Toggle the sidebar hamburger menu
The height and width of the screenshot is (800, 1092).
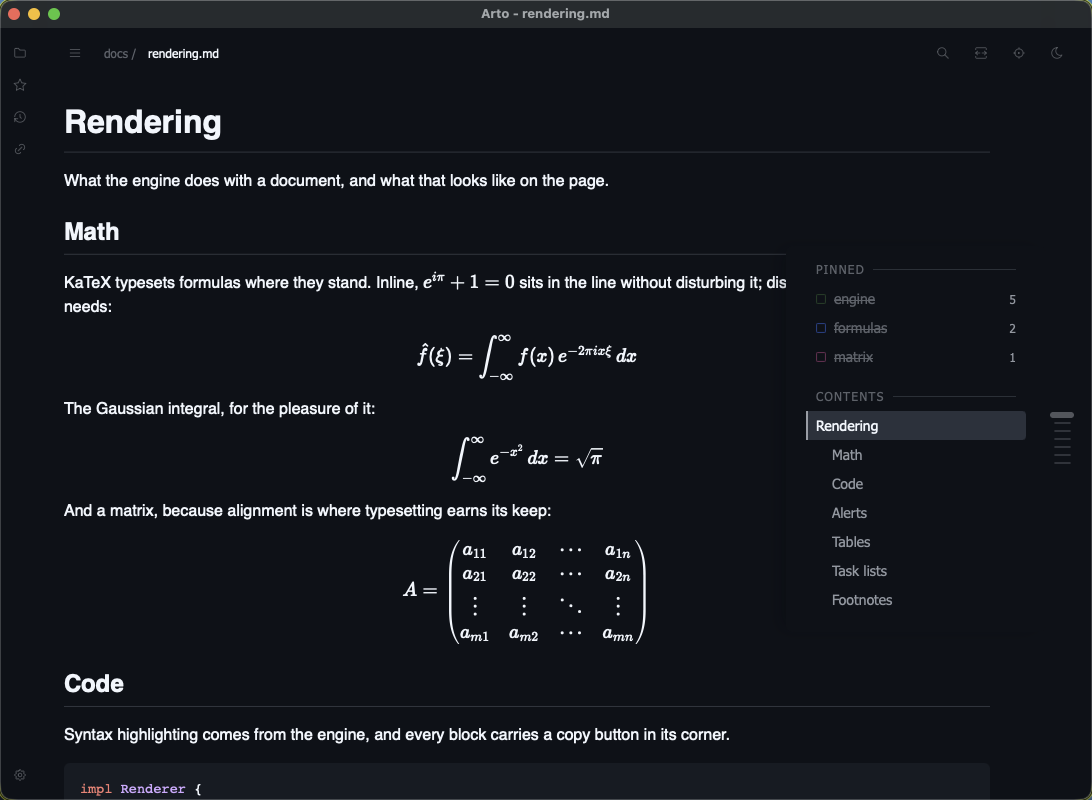click(x=75, y=54)
